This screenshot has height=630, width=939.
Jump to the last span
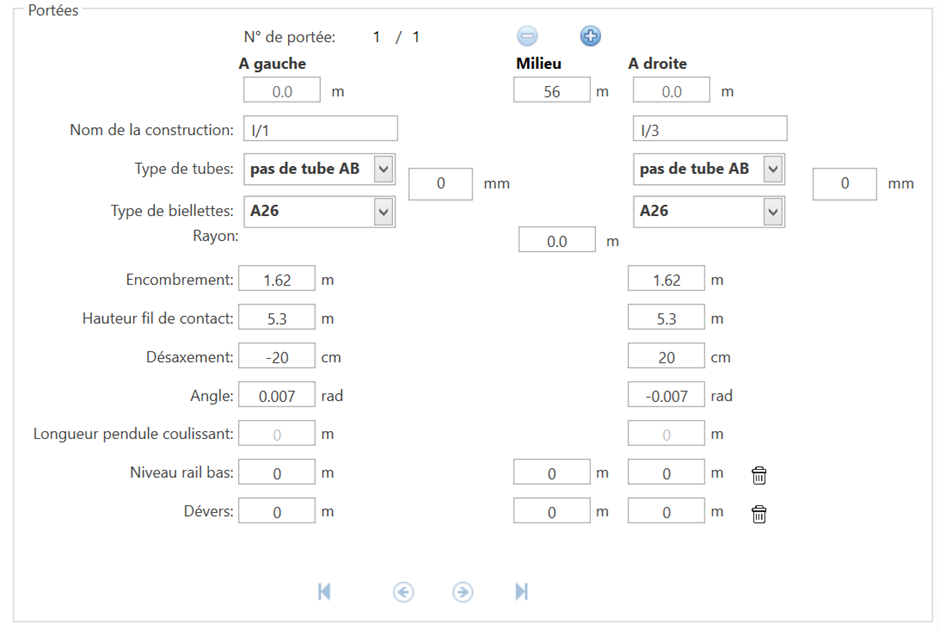pos(521,592)
